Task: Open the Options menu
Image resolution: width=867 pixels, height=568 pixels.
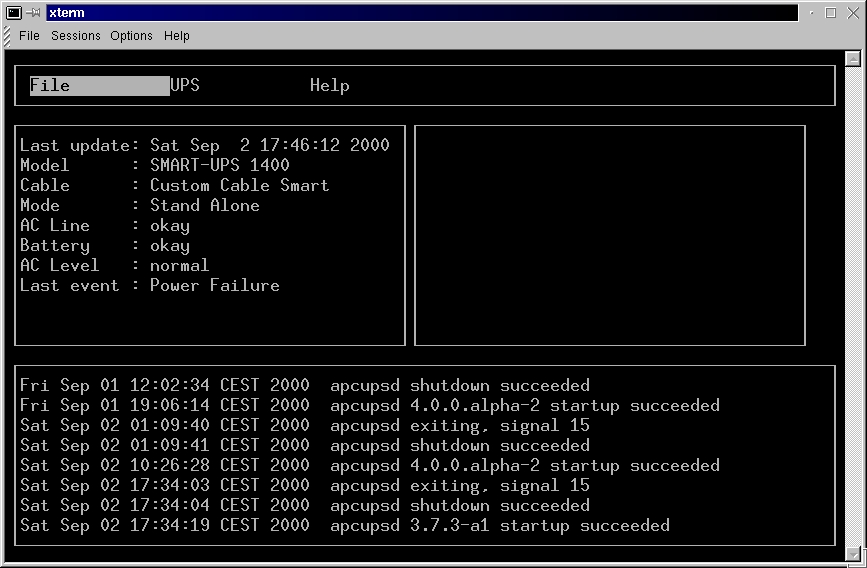Action: tap(131, 36)
